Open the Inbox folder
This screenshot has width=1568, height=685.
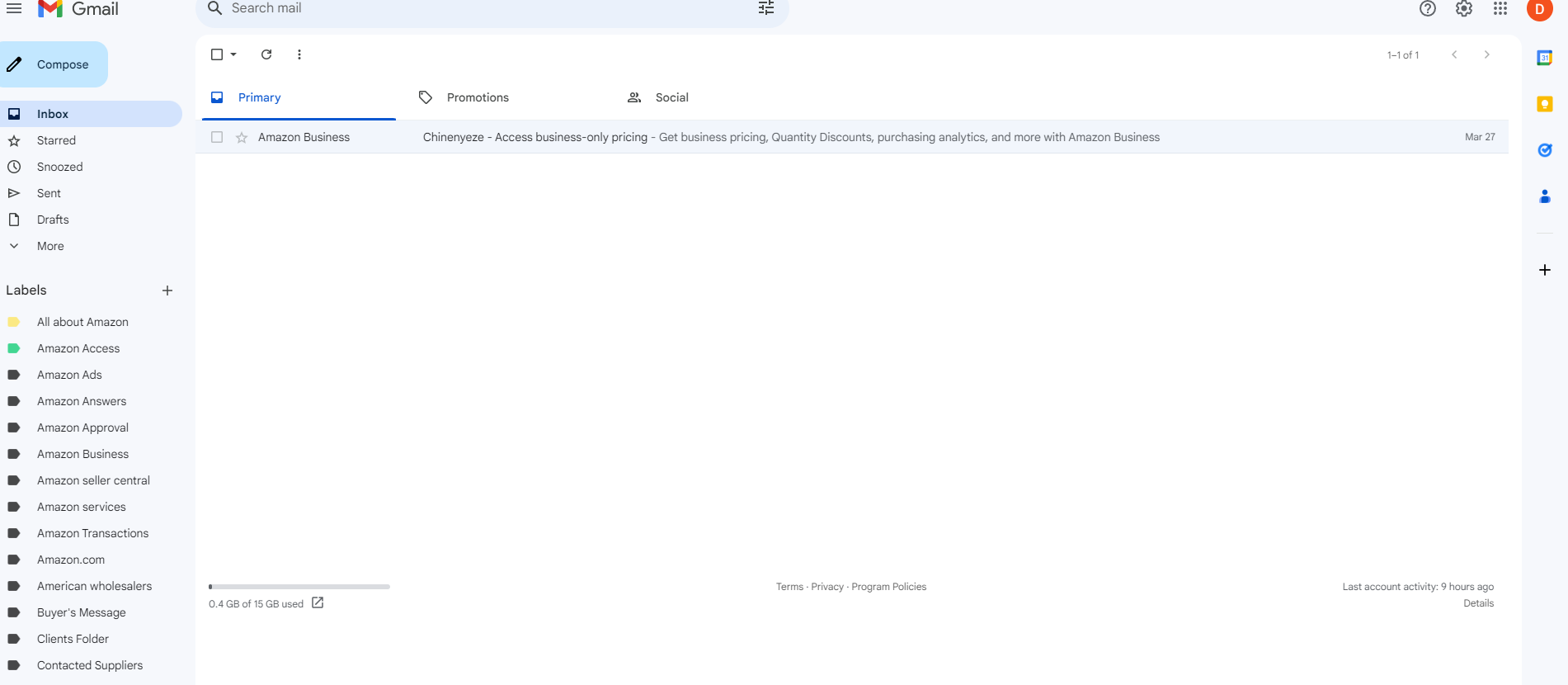(x=91, y=114)
